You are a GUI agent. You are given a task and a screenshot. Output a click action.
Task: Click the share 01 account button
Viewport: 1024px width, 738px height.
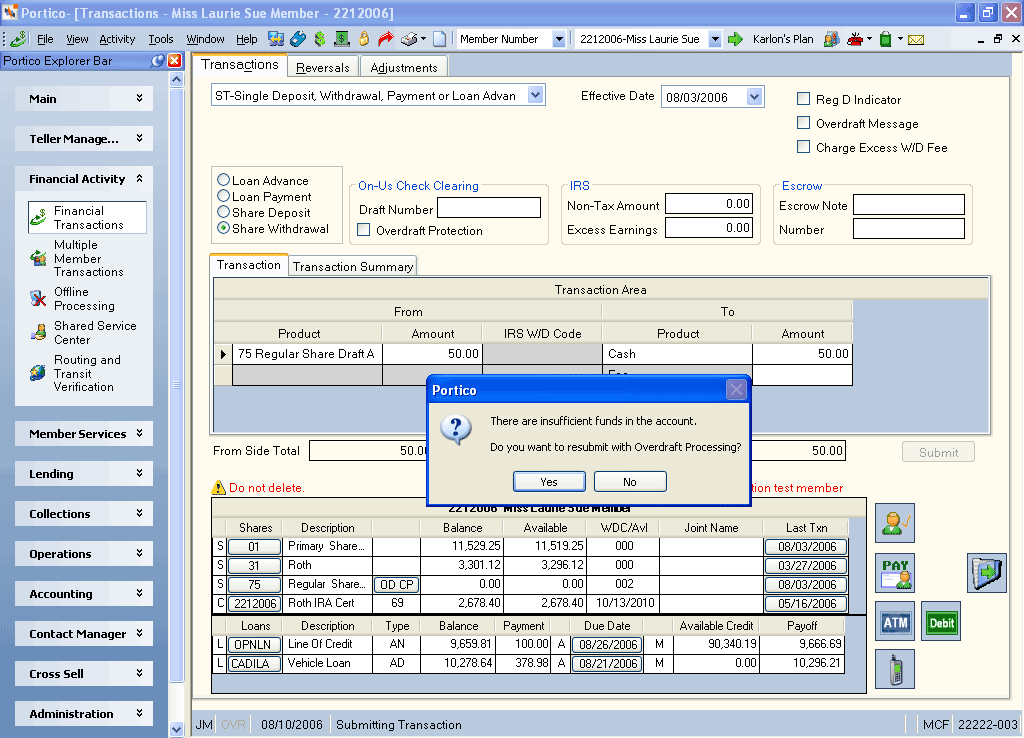click(x=254, y=547)
